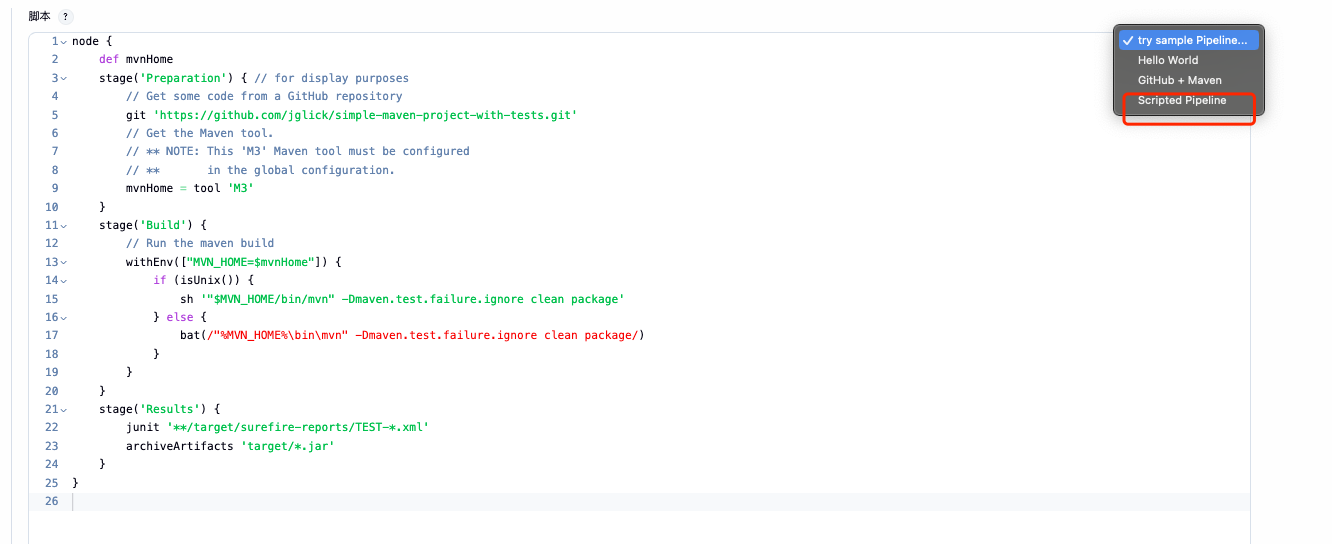Open the help icon next to 脚本
This screenshot has width=1332, height=544.
(66, 17)
